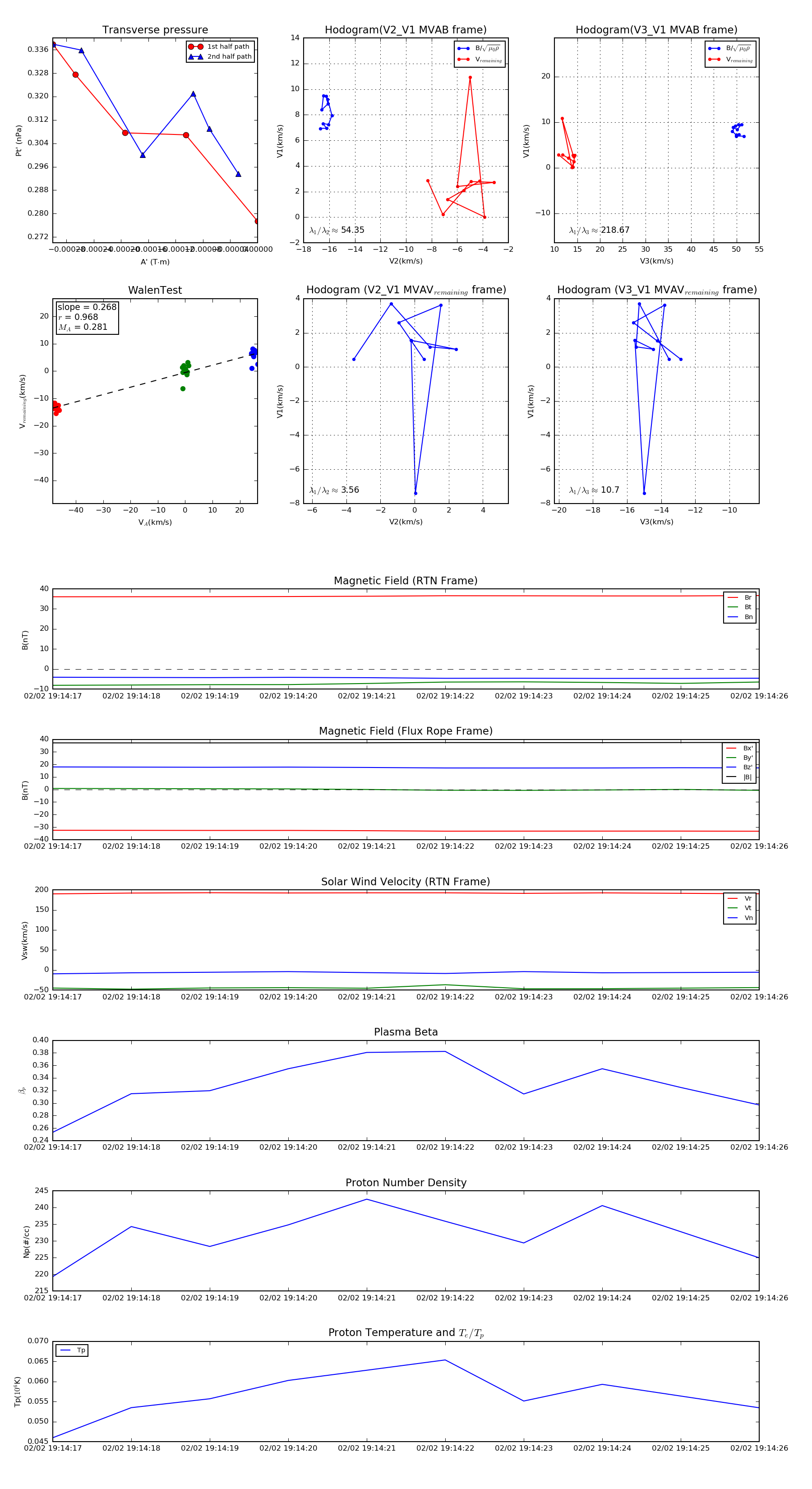Click the 'Proton Temperature and Te/Tp' title
The width and height of the screenshot is (812, 1489).
point(406,1333)
